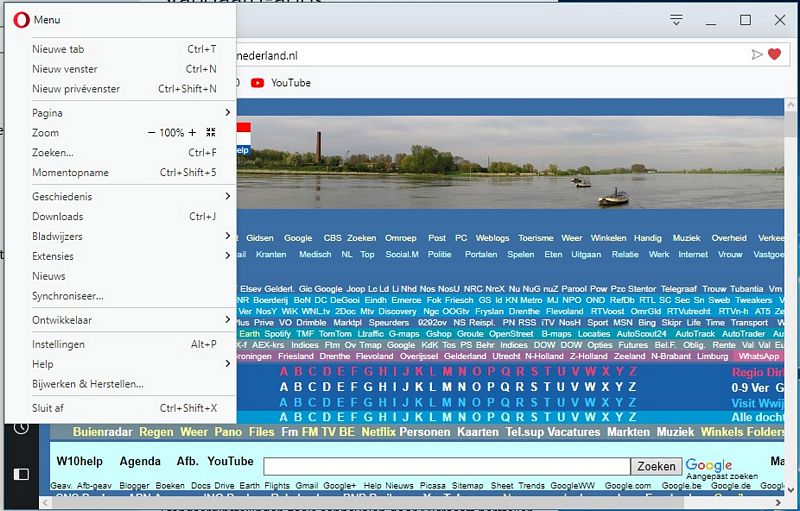This screenshot has width=800, height=511.
Task: Click the Opera logo Menu button
Action: click(37, 20)
